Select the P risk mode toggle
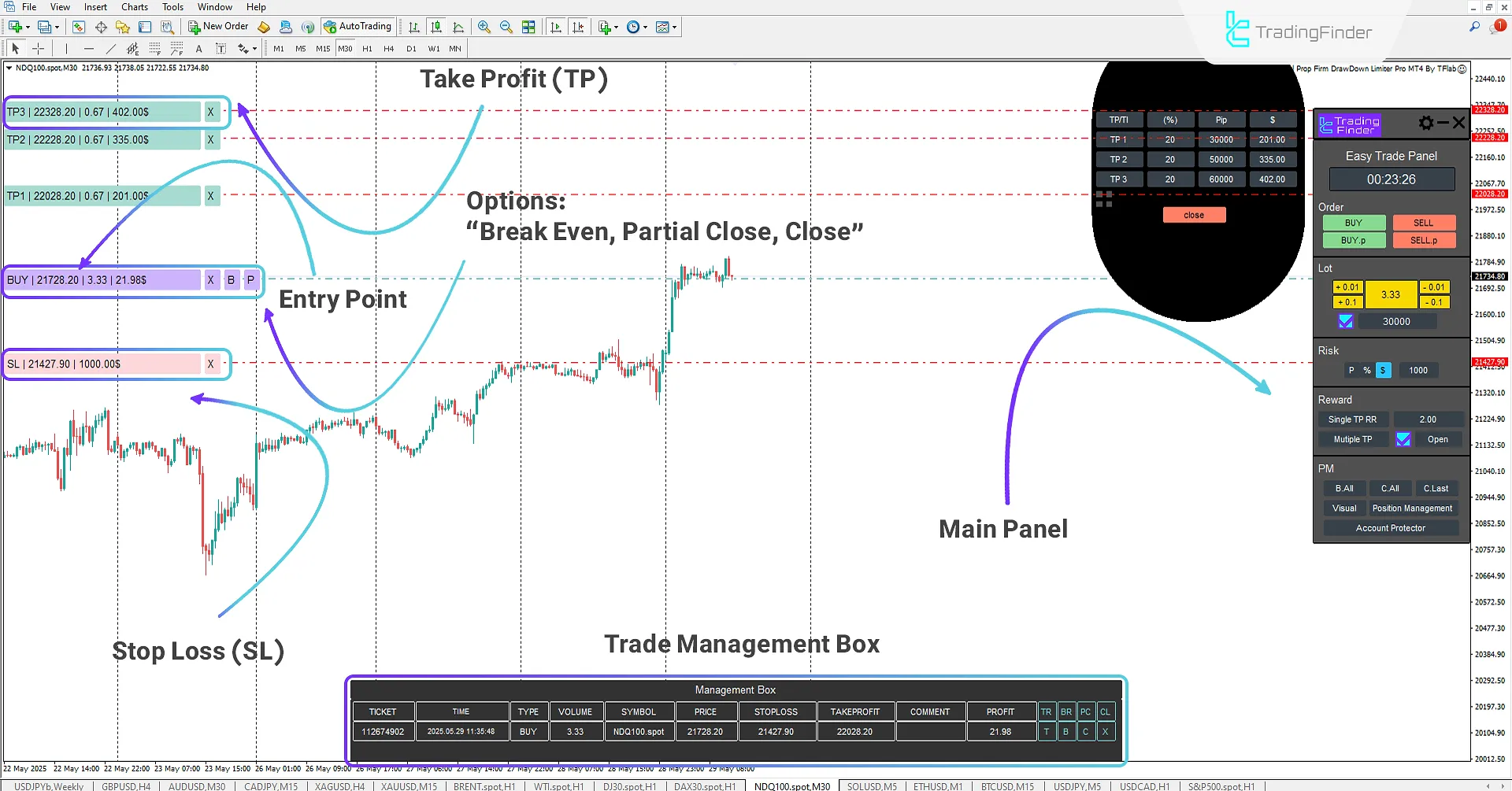Viewport: 1512px width, 791px height. pyautogui.click(x=1351, y=370)
